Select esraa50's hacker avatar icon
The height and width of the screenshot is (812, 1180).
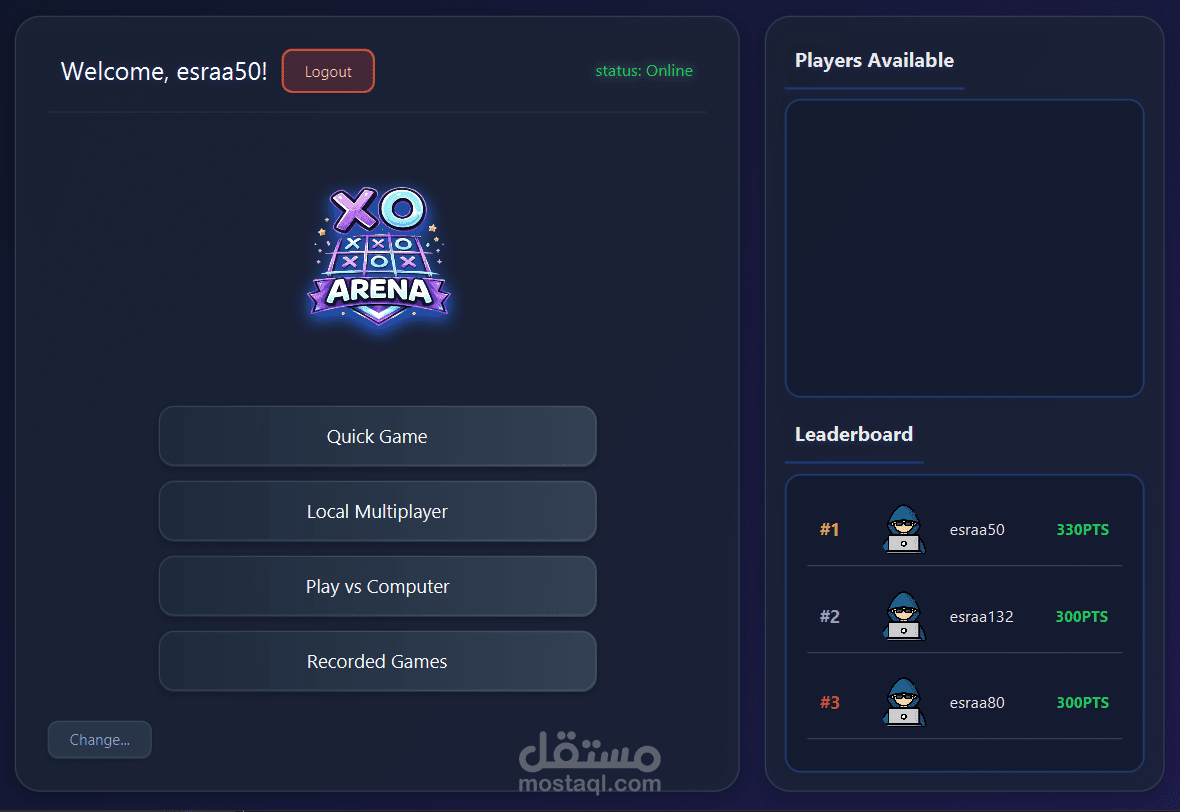coord(904,529)
